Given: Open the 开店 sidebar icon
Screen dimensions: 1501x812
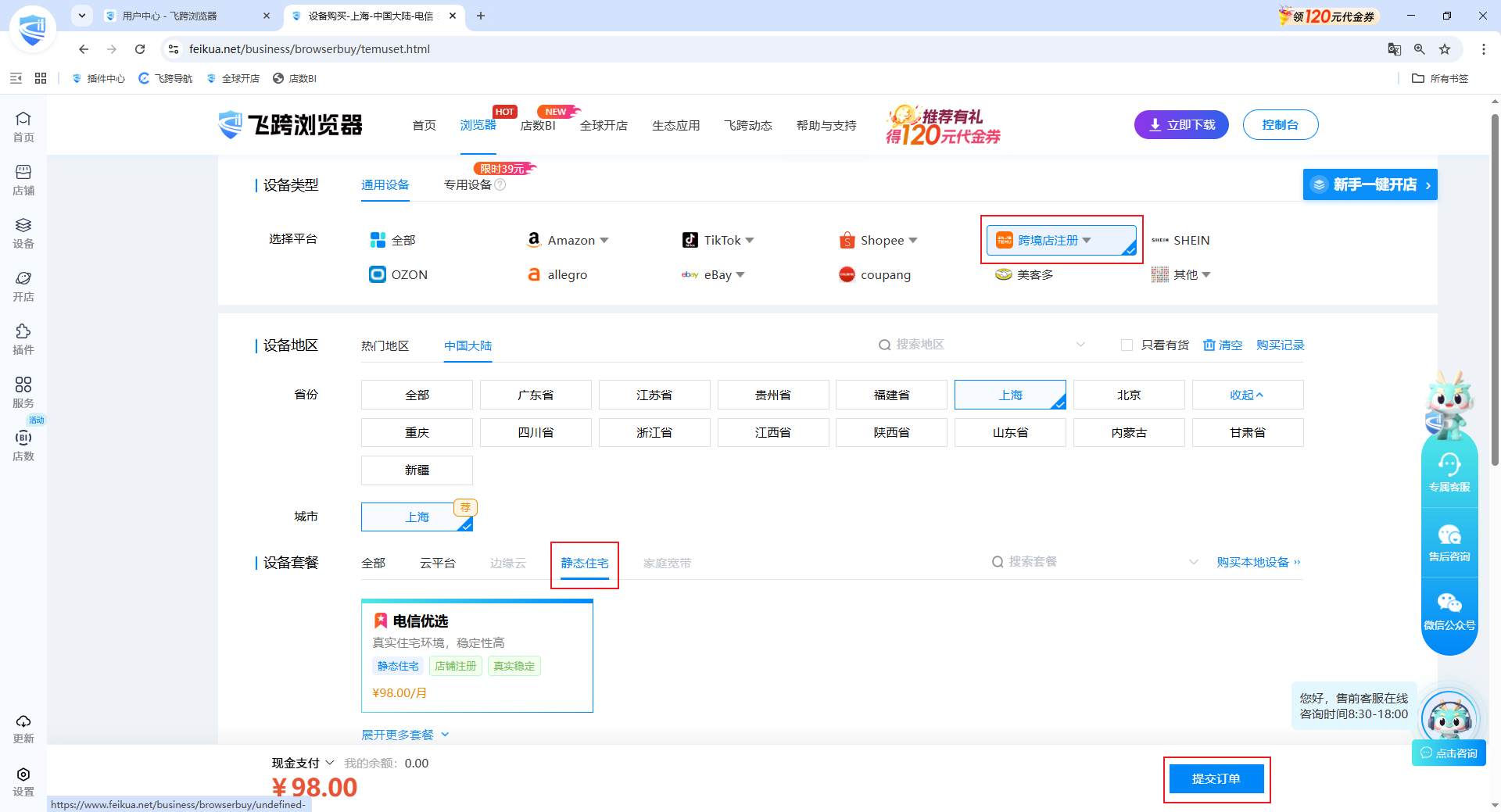Looking at the screenshot, I should tap(23, 286).
